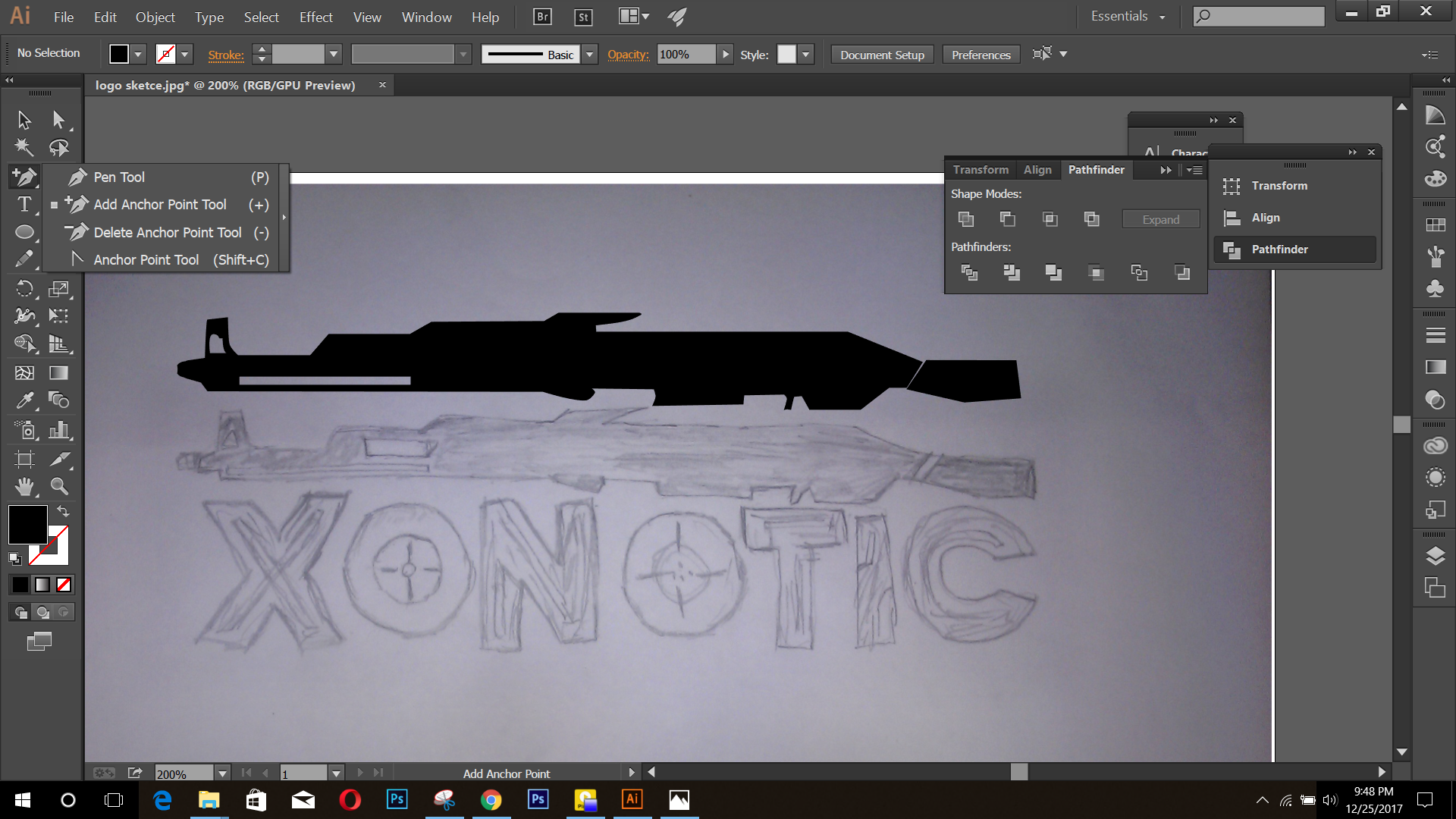This screenshot has width=1456, height=819.
Task: Set paint mode to Color
Action: click(20, 585)
